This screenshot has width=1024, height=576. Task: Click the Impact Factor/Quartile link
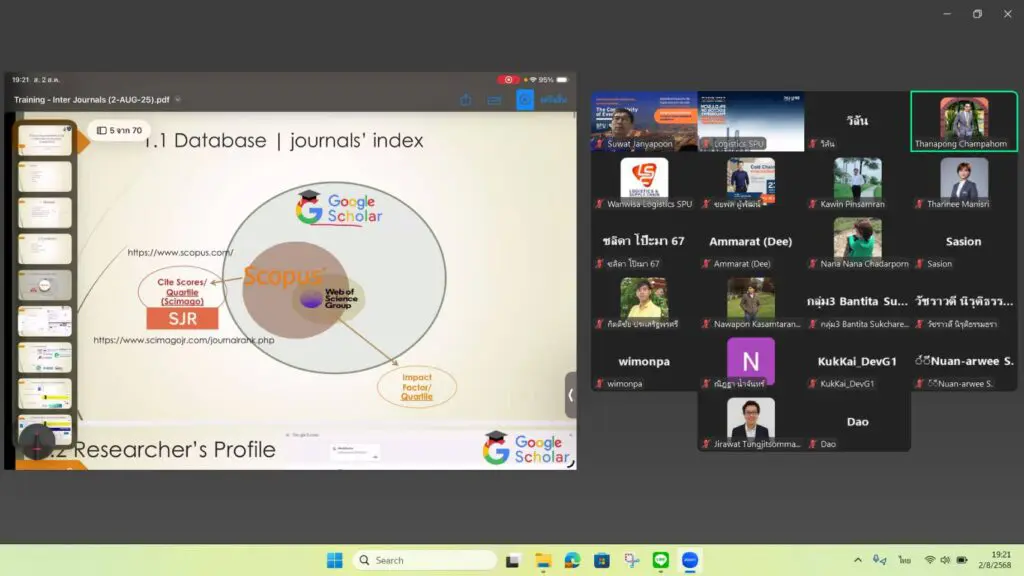pos(417,387)
